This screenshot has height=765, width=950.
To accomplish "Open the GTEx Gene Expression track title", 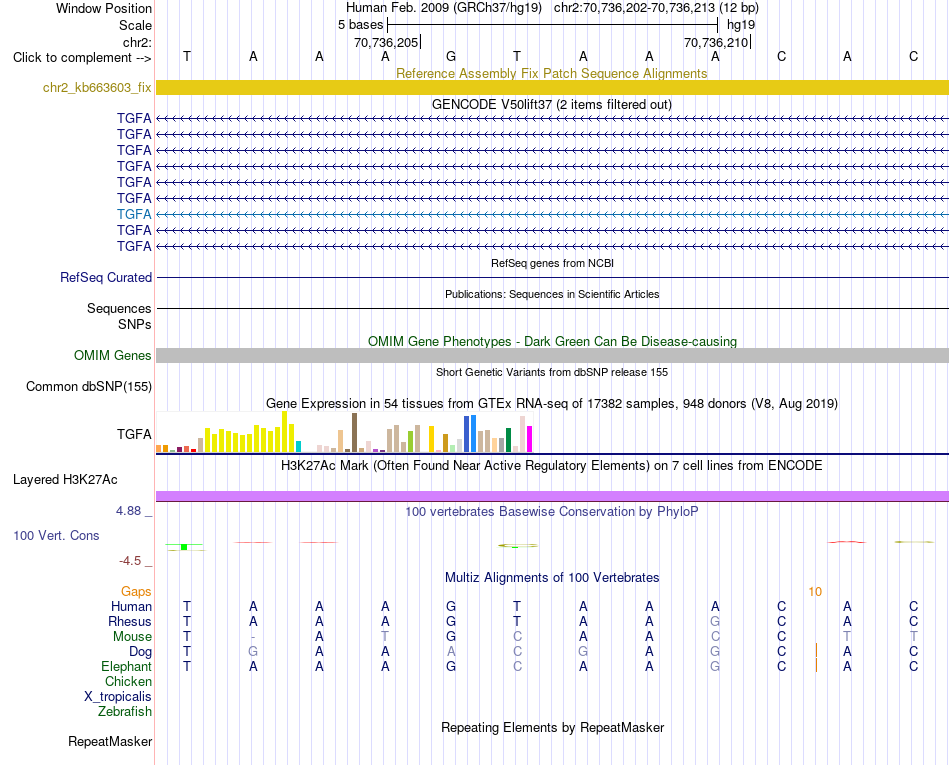I will click(552, 403).
